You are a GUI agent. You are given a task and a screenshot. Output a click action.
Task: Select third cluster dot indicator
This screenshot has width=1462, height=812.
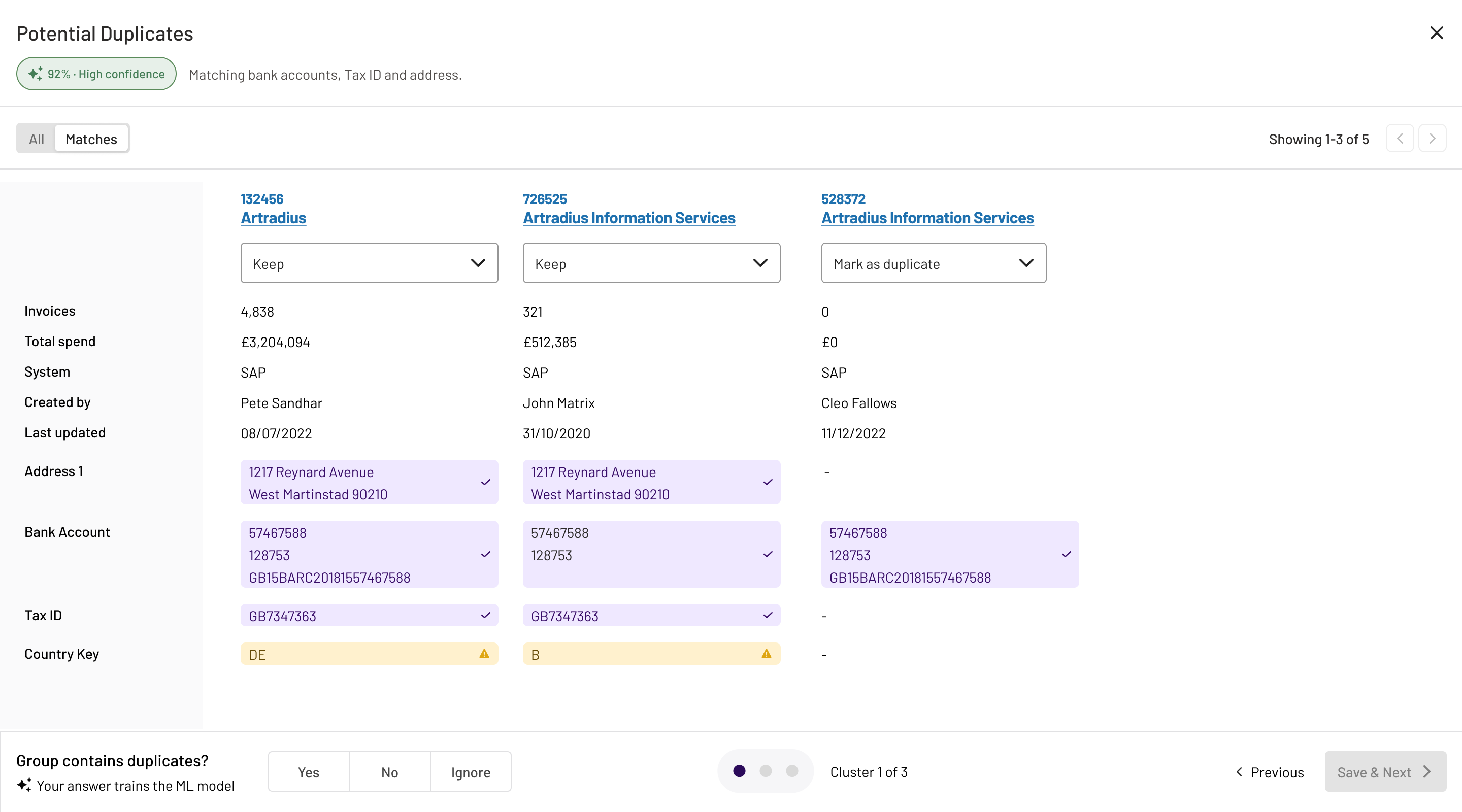pos(792,771)
